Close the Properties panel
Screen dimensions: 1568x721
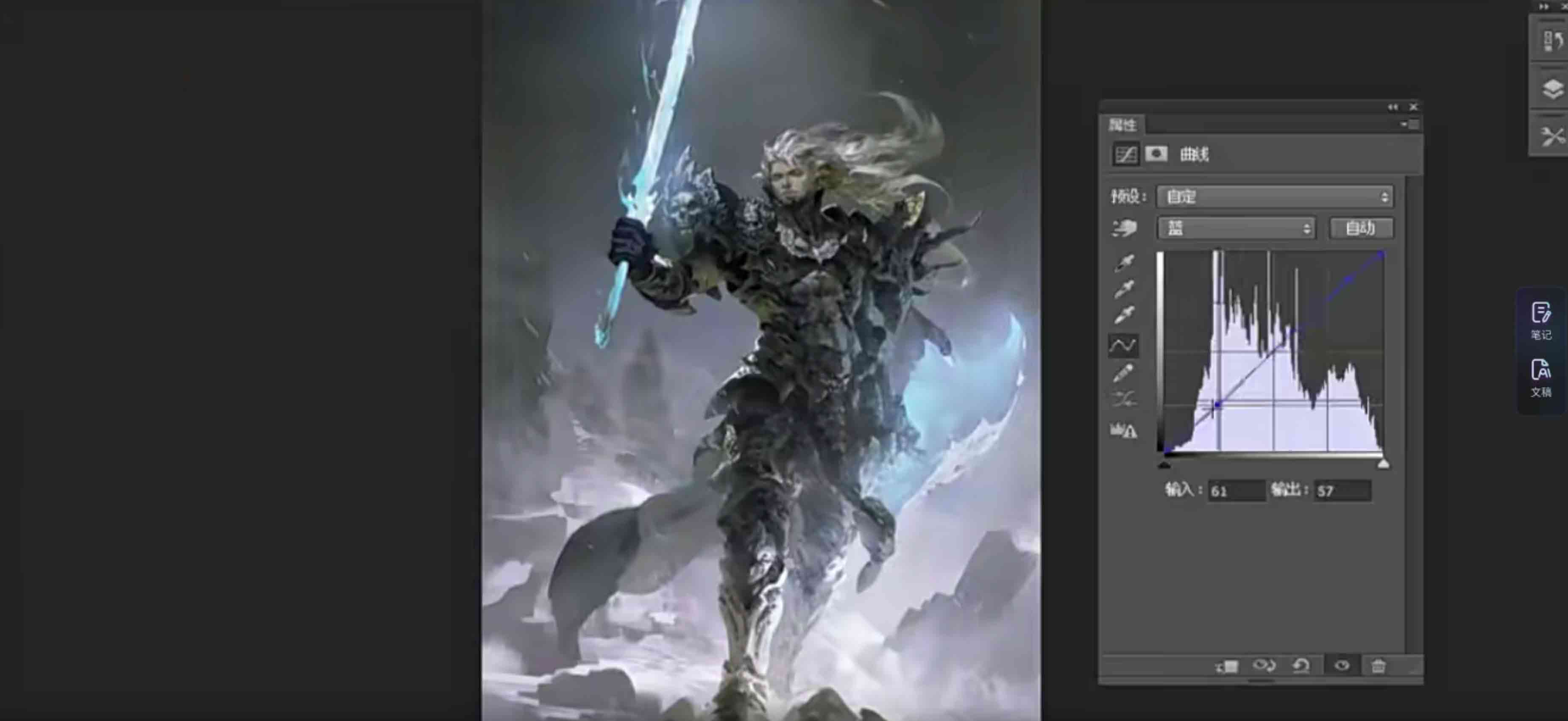pyautogui.click(x=1414, y=107)
